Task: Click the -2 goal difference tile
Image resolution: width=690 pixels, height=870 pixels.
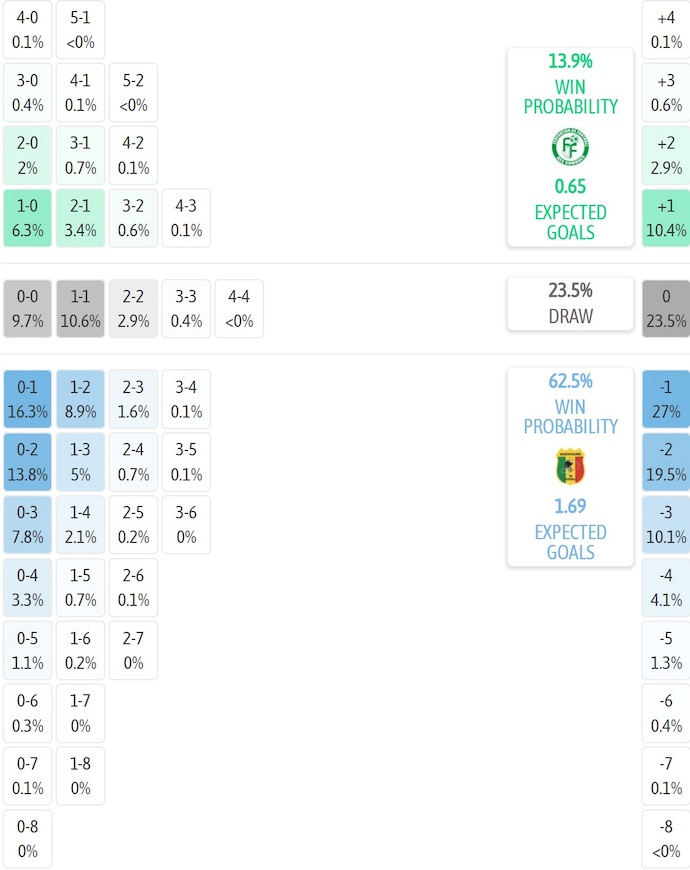Action: (666, 462)
